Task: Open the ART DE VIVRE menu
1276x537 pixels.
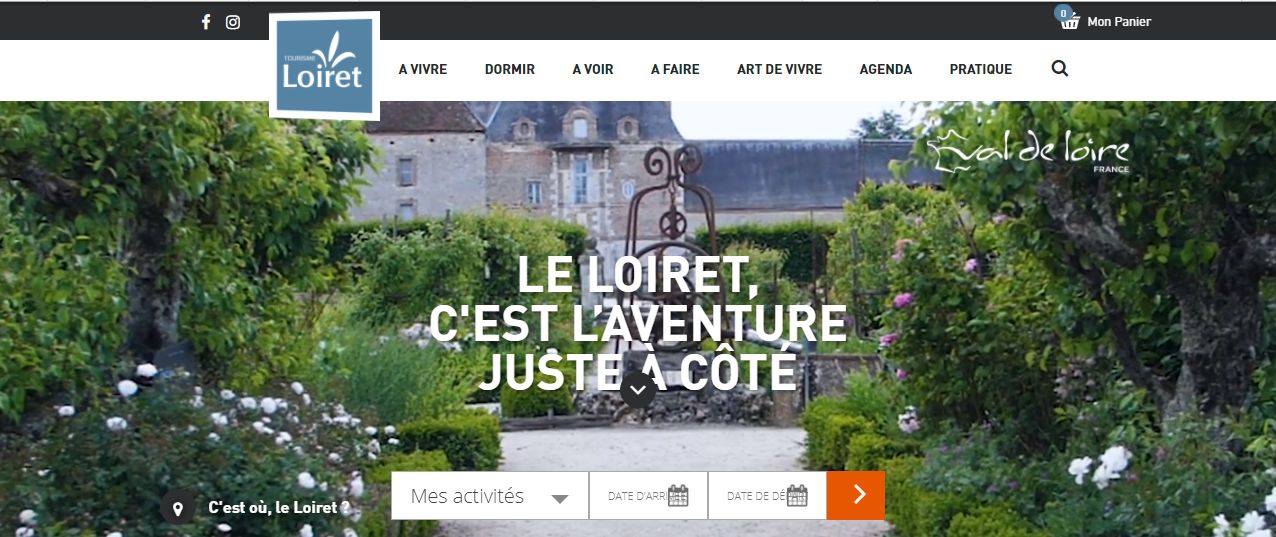Action: click(780, 70)
